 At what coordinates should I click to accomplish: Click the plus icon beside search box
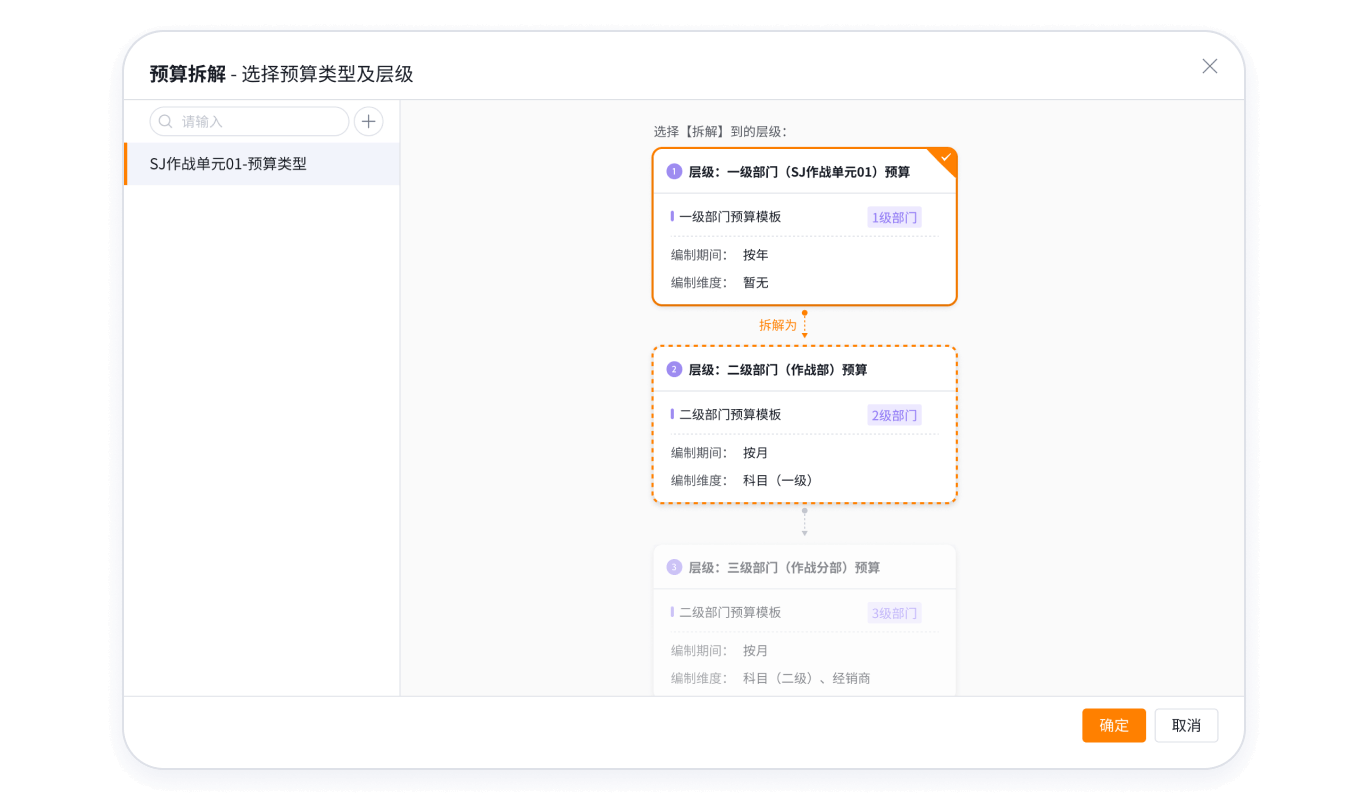[369, 121]
